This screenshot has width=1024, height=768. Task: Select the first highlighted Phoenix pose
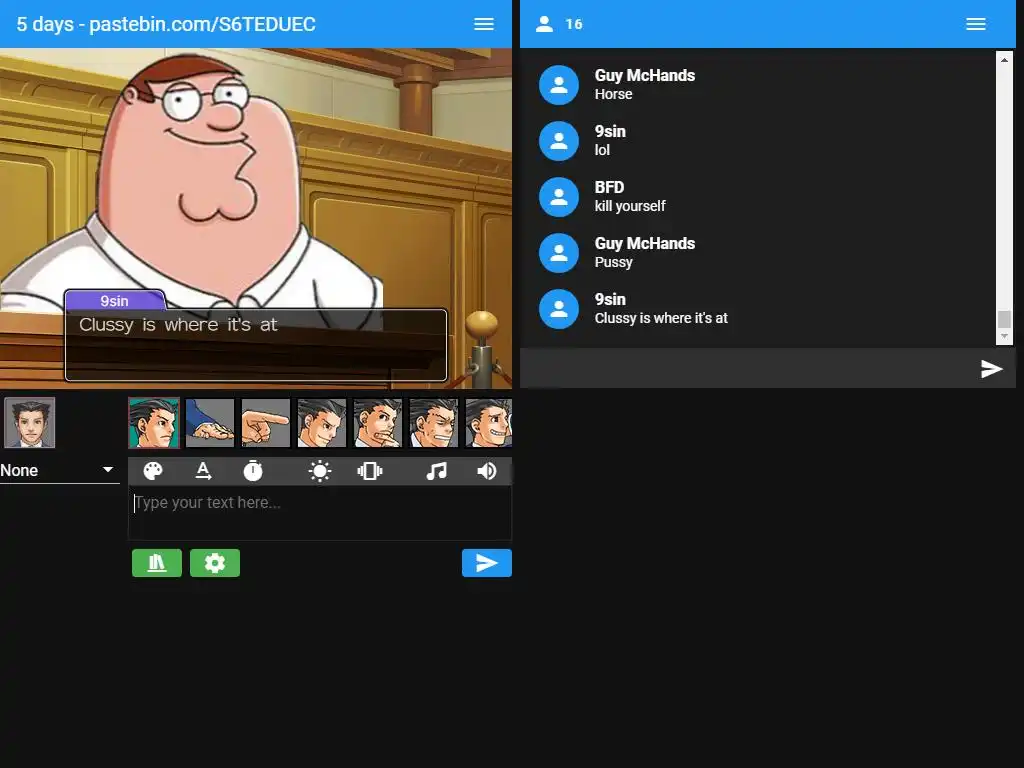click(x=153, y=423)
